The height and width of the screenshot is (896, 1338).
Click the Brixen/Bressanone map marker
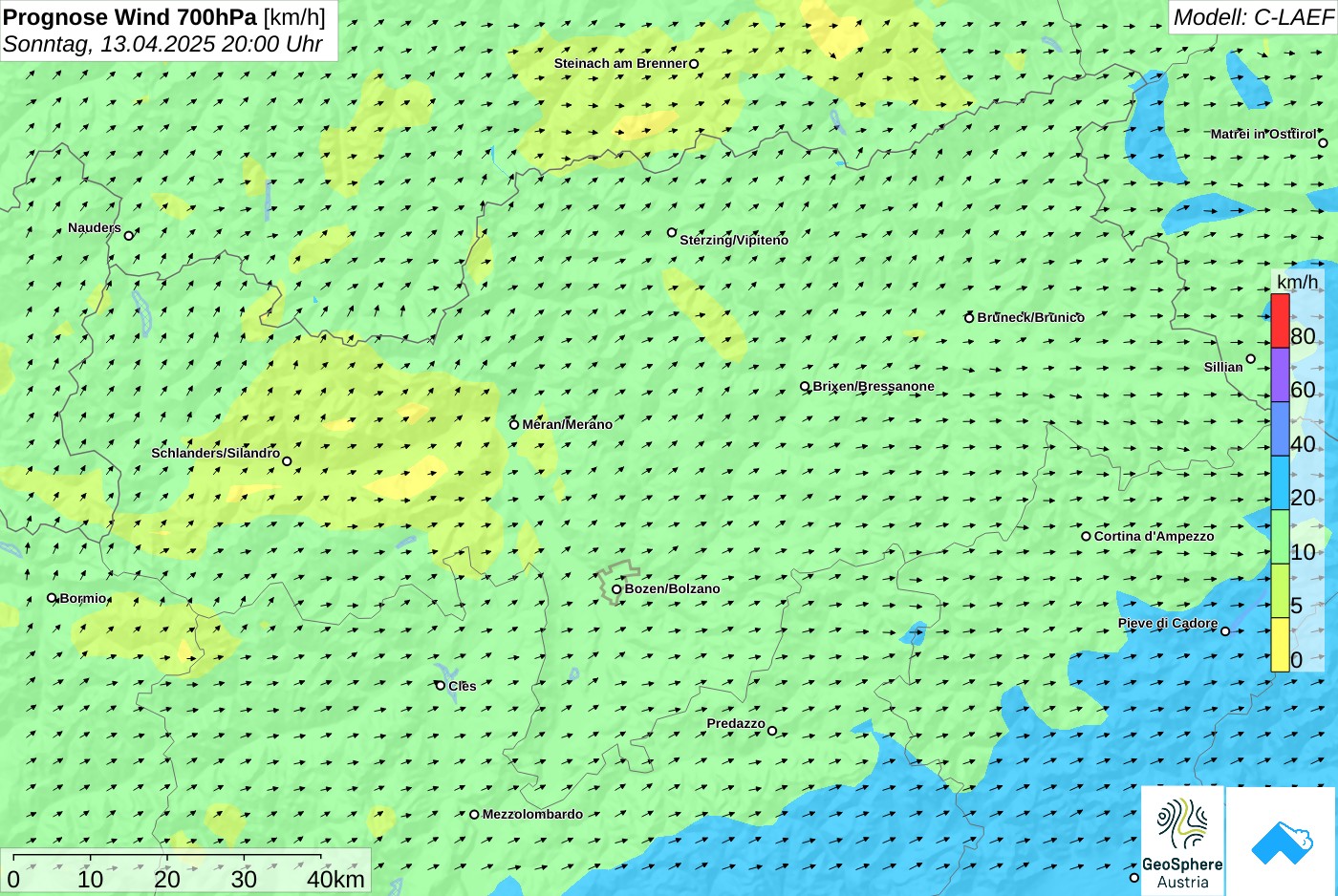click(805, 387)
